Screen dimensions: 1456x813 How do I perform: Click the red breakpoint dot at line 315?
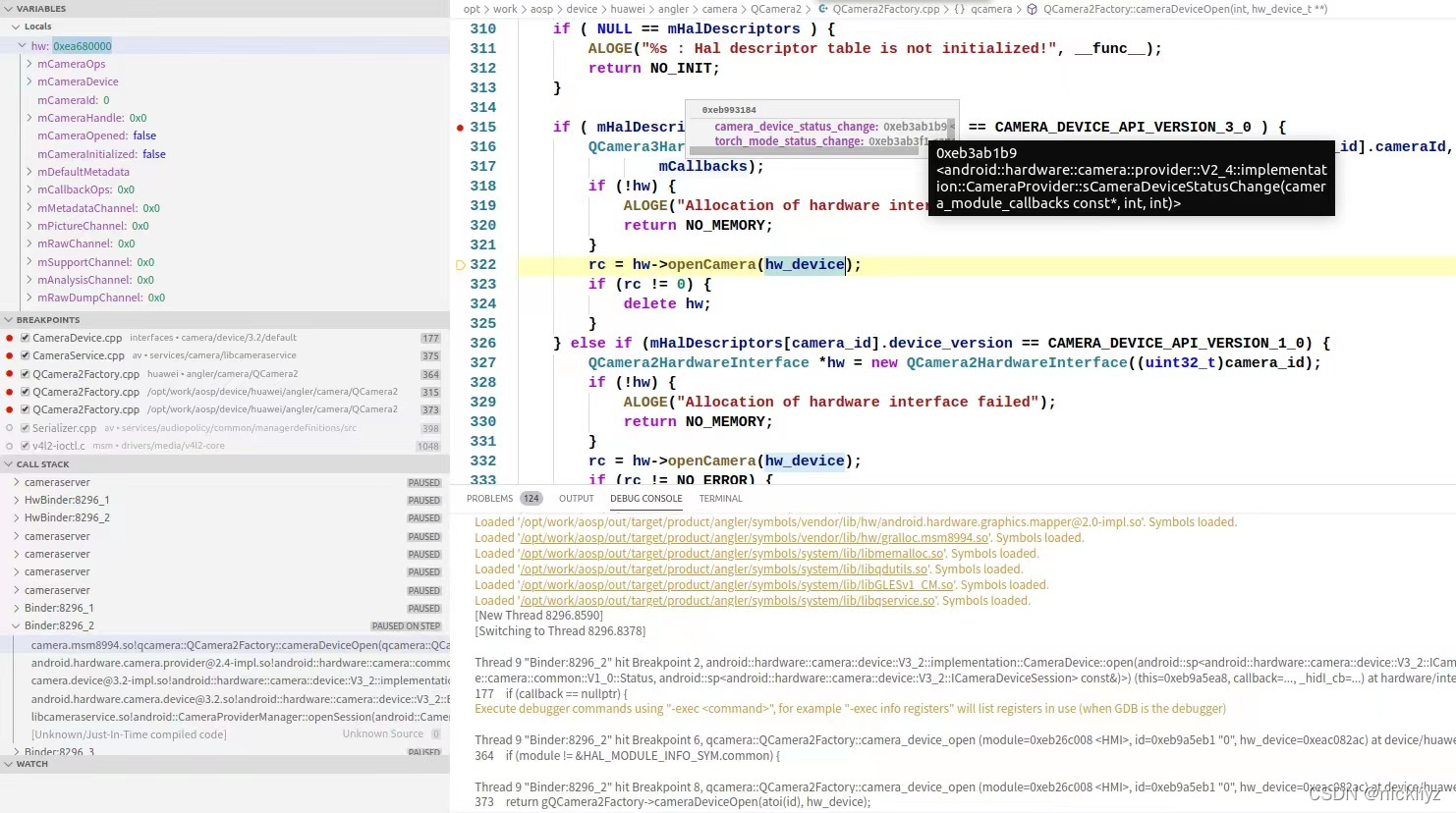pyautogui.click(x=460, y=128)
